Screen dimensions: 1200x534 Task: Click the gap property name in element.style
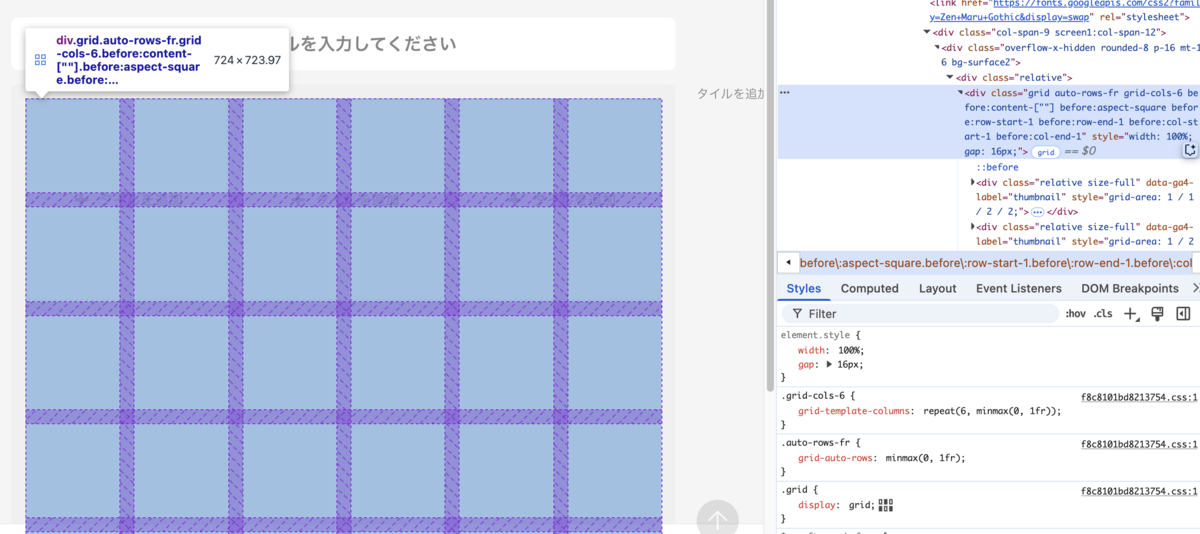pyautogui.click(x=807, y=364)
